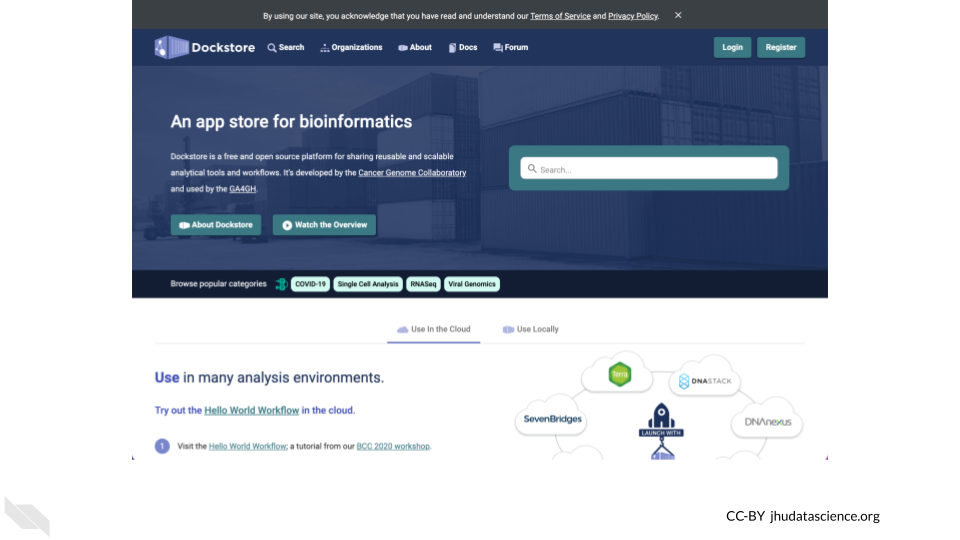This screenshot has height=540, width=960.
Task: Follow the Cancer Genome Collaboratory link
Action: [412, 173]
